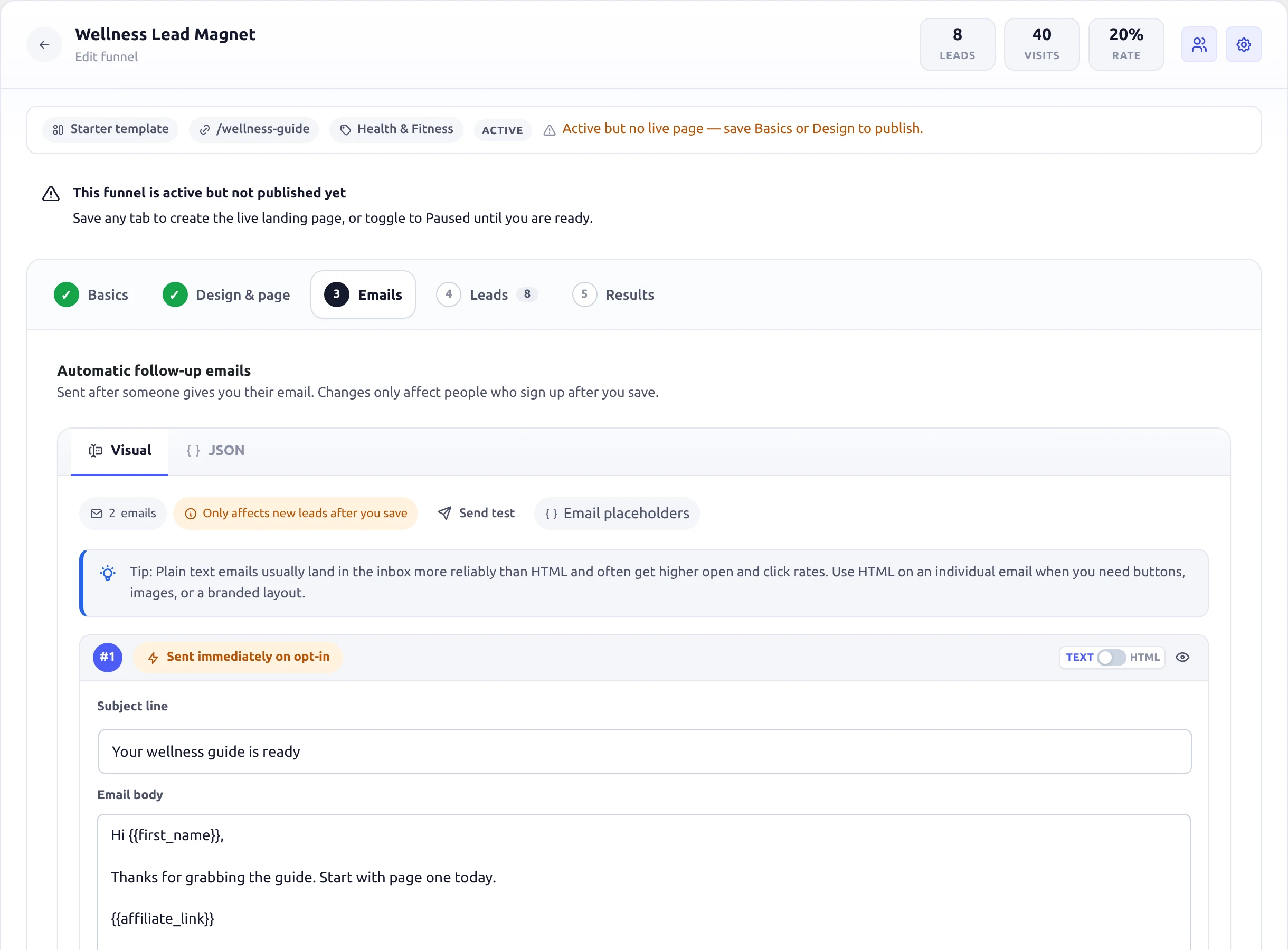This screenshot has height=950, width=1288.
Task: Click the Starter template chip
Action: (x=110, y=129)
